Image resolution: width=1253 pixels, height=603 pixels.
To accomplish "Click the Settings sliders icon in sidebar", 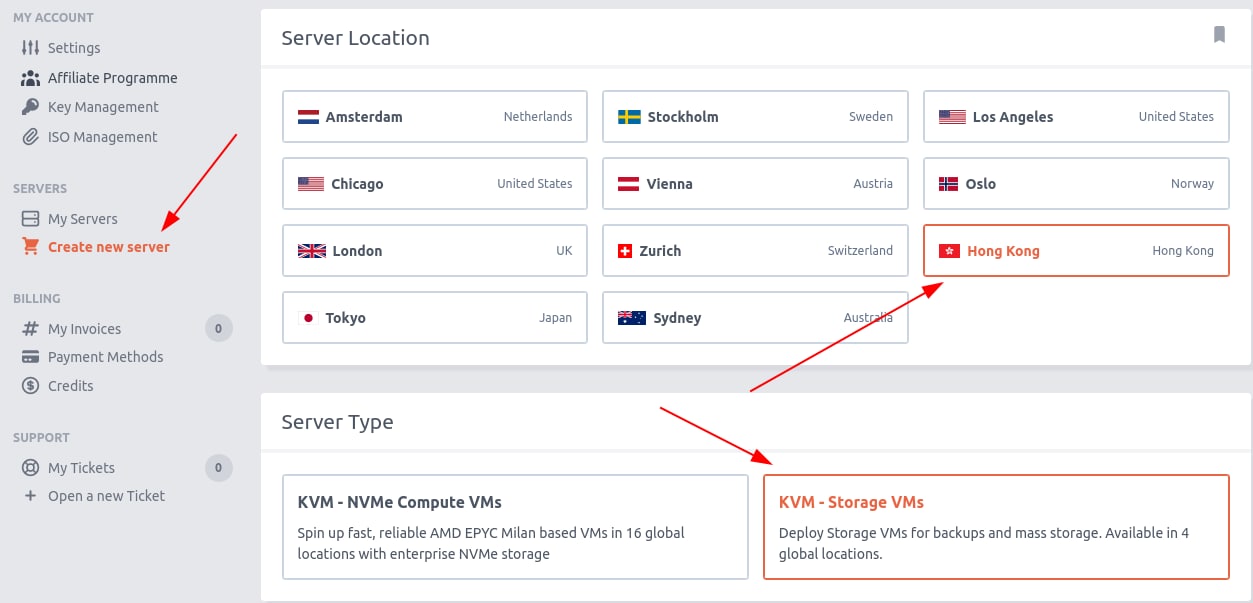I will click(x=30, y=48).
